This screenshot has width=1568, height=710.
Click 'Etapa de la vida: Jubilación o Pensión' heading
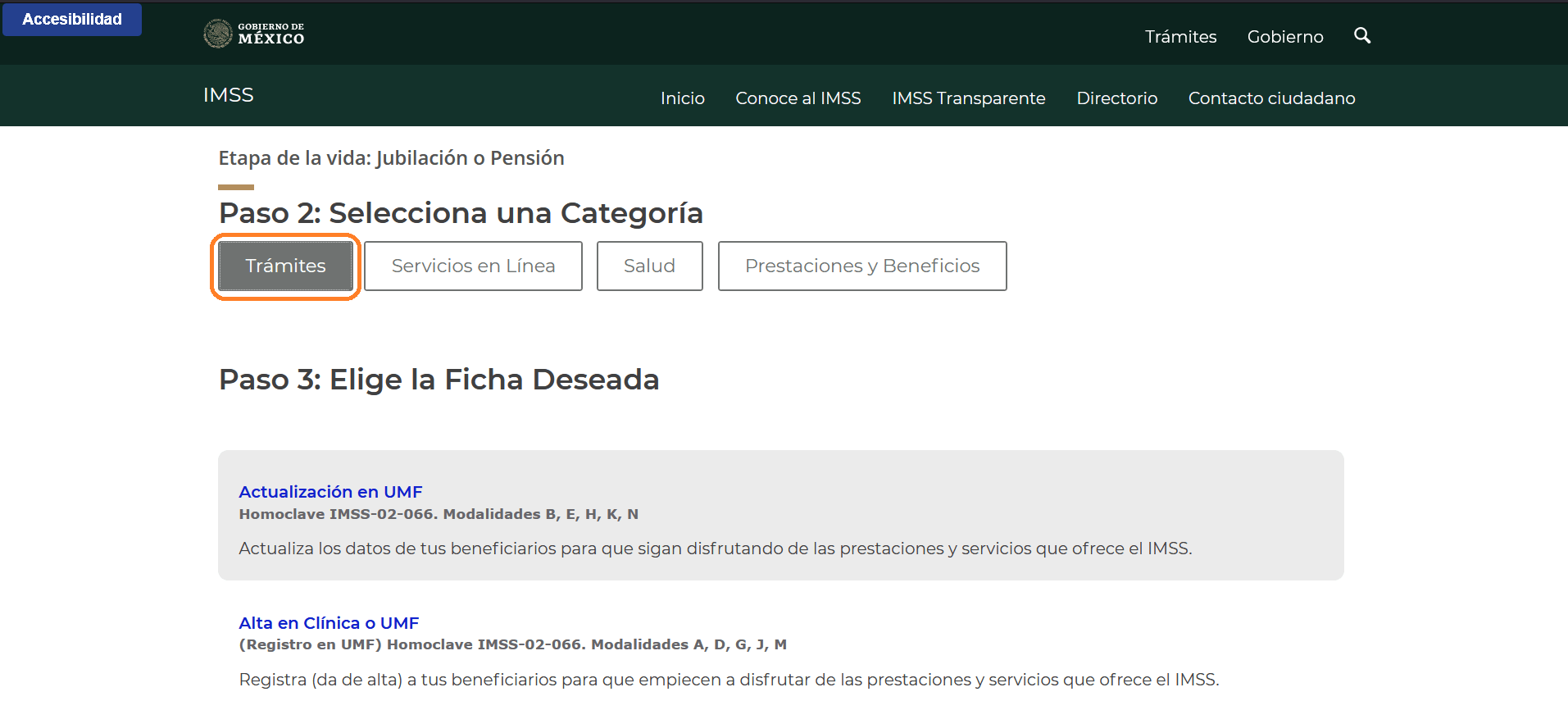392,158
